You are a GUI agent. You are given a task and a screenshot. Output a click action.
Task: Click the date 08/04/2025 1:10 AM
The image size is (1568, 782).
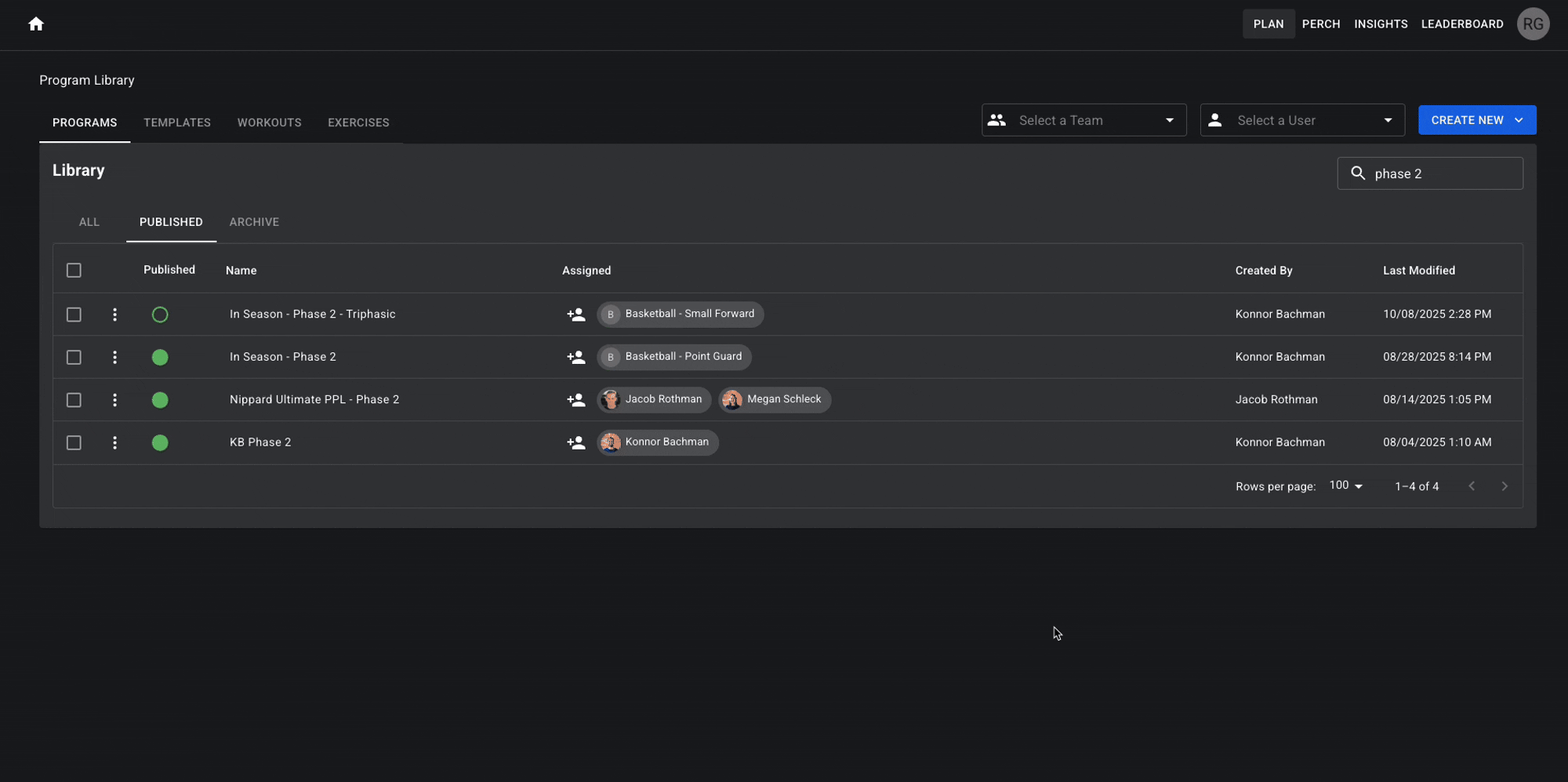[1437, 442]
